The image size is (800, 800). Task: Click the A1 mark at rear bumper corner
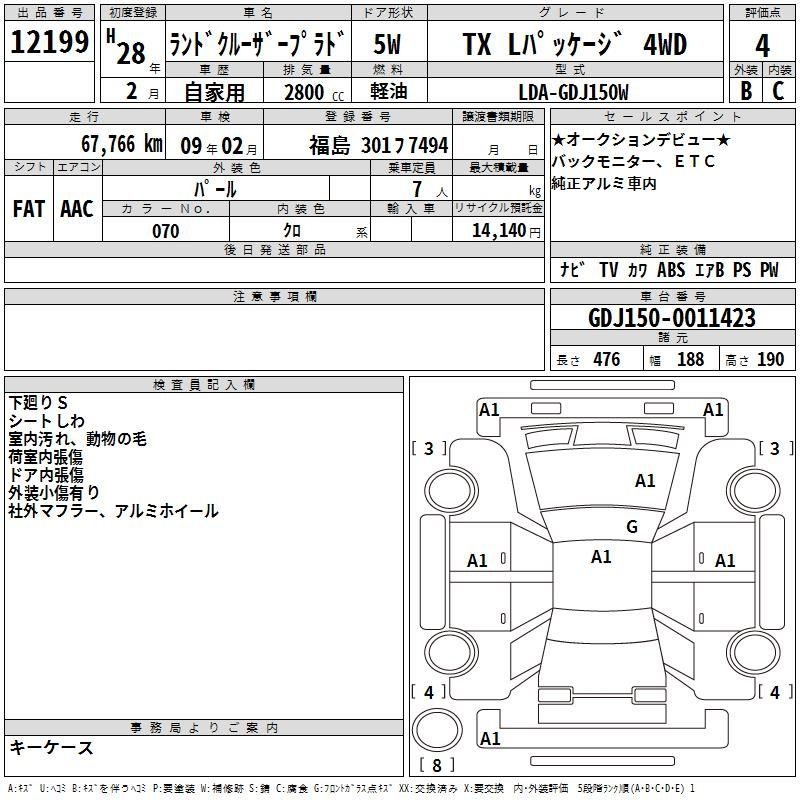point(490,739)
